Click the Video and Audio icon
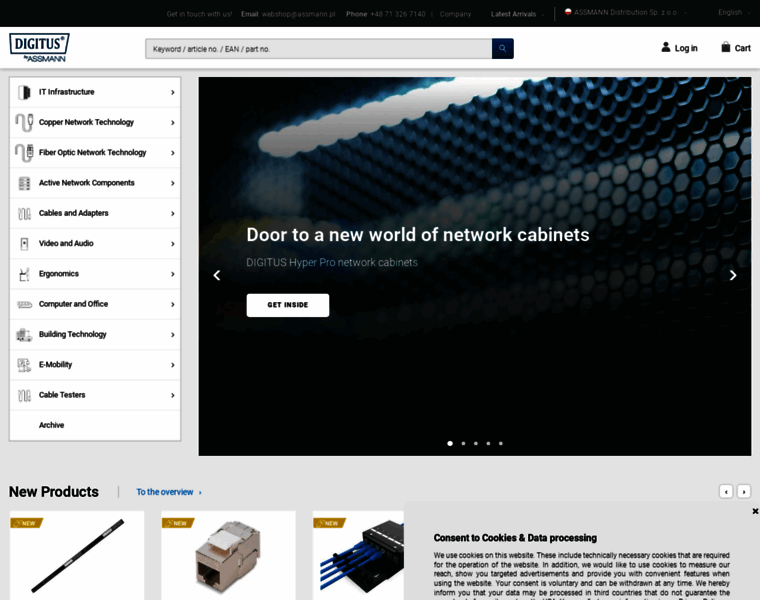Screen dimensions: 760x600 tap(24, 243)
